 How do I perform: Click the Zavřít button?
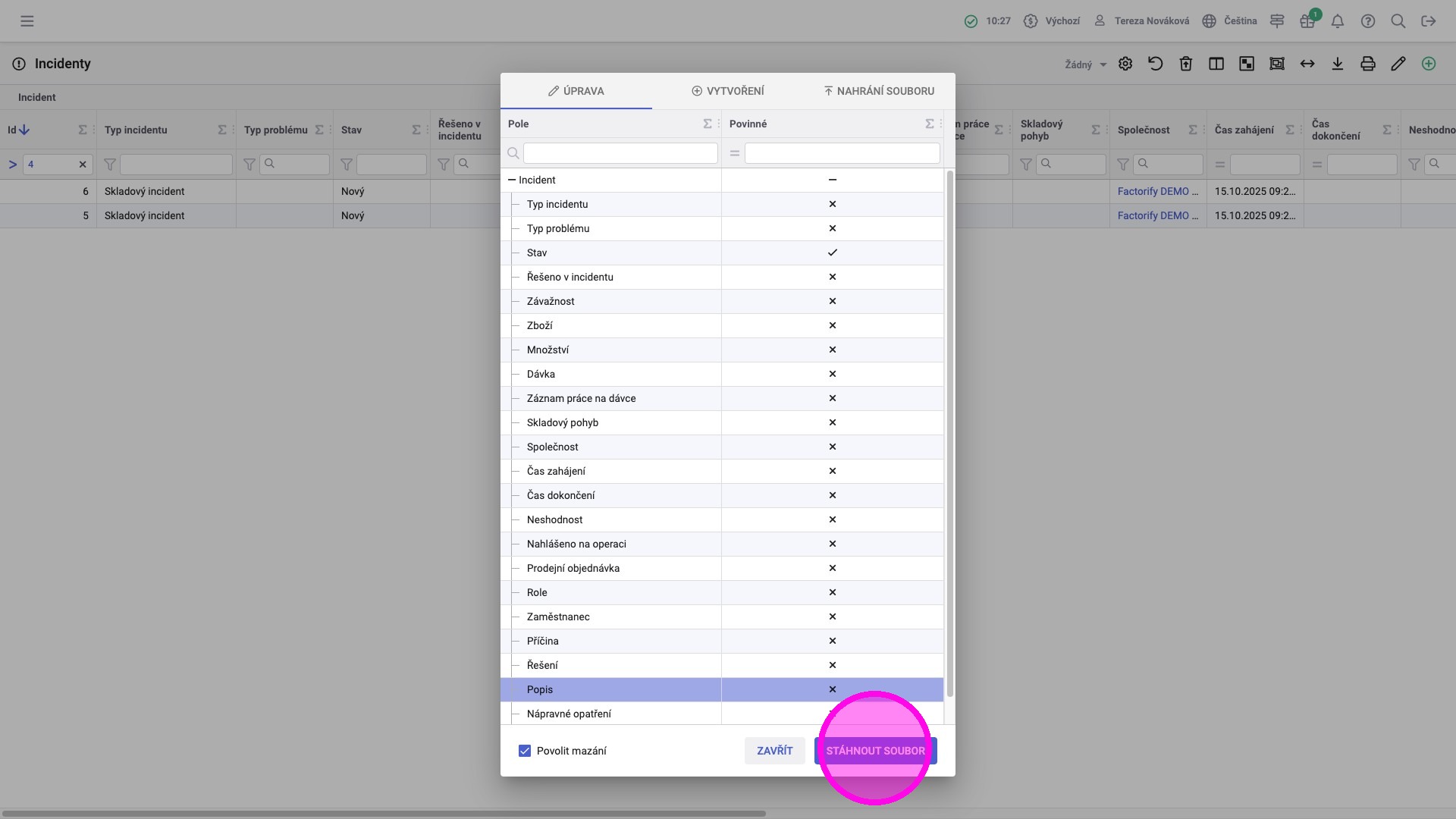pos(774,751)
